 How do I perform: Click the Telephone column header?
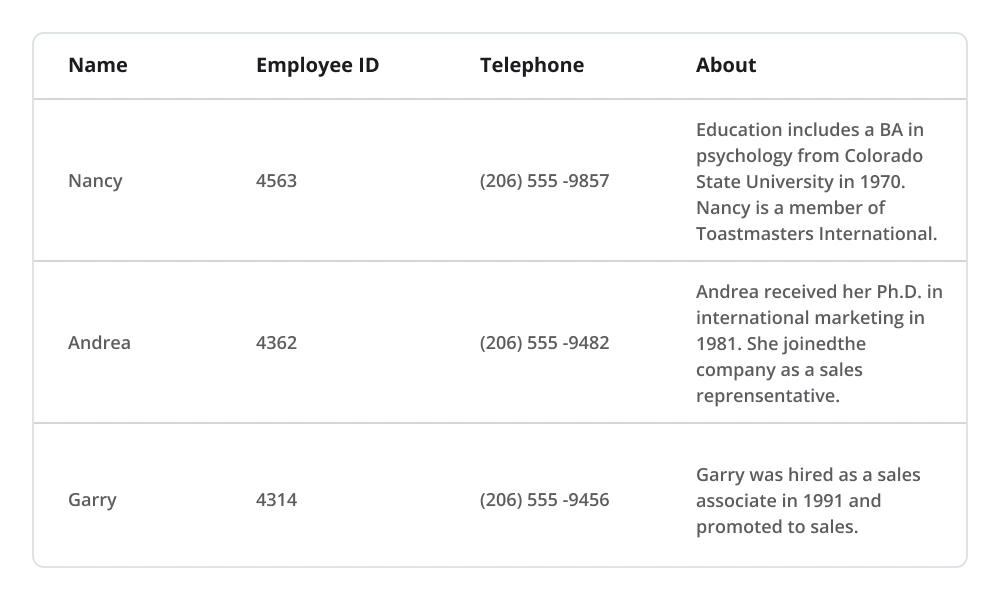click(x=531, y=66)
